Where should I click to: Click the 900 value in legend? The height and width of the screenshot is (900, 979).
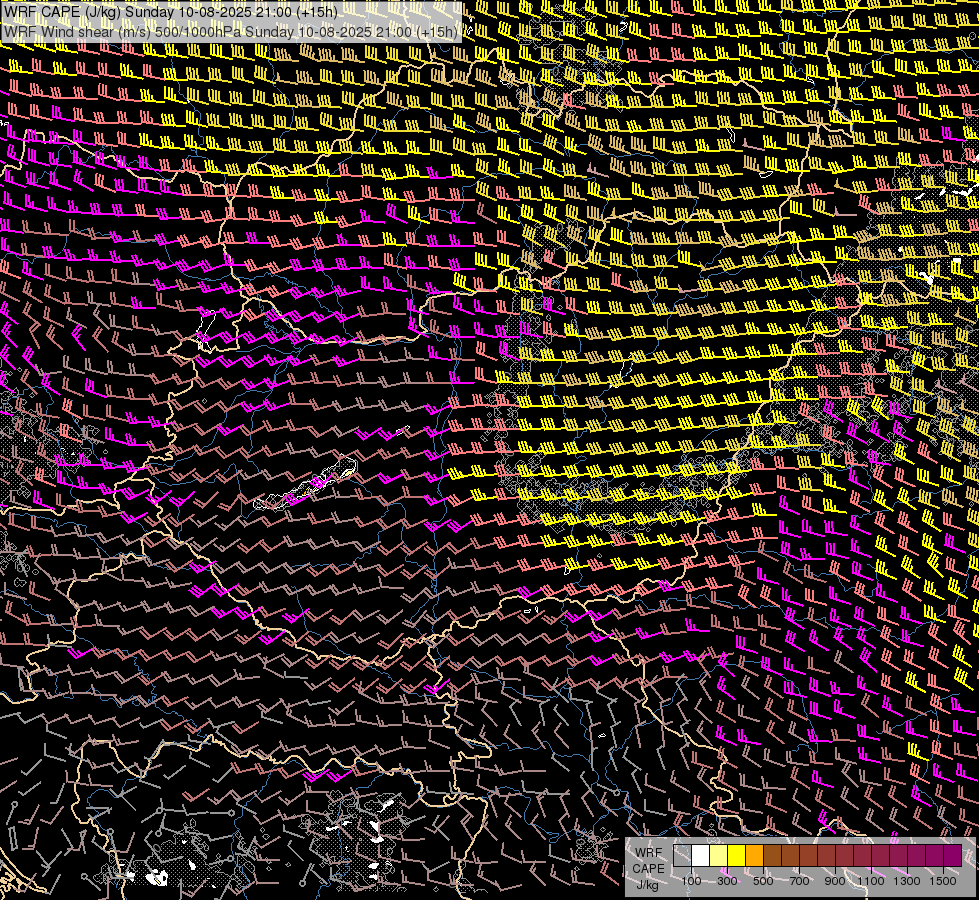tap(835, 881)
